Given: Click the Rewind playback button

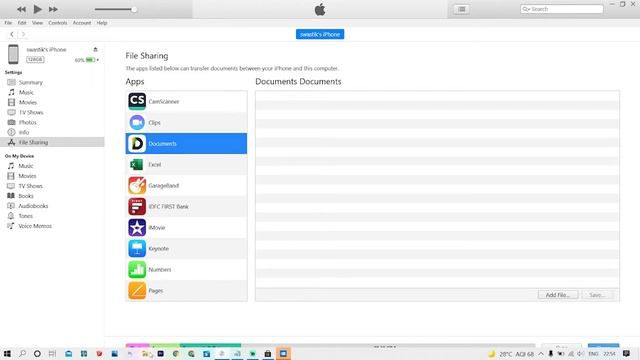Looking at the screenshot, I should click(x=21, y=9).
